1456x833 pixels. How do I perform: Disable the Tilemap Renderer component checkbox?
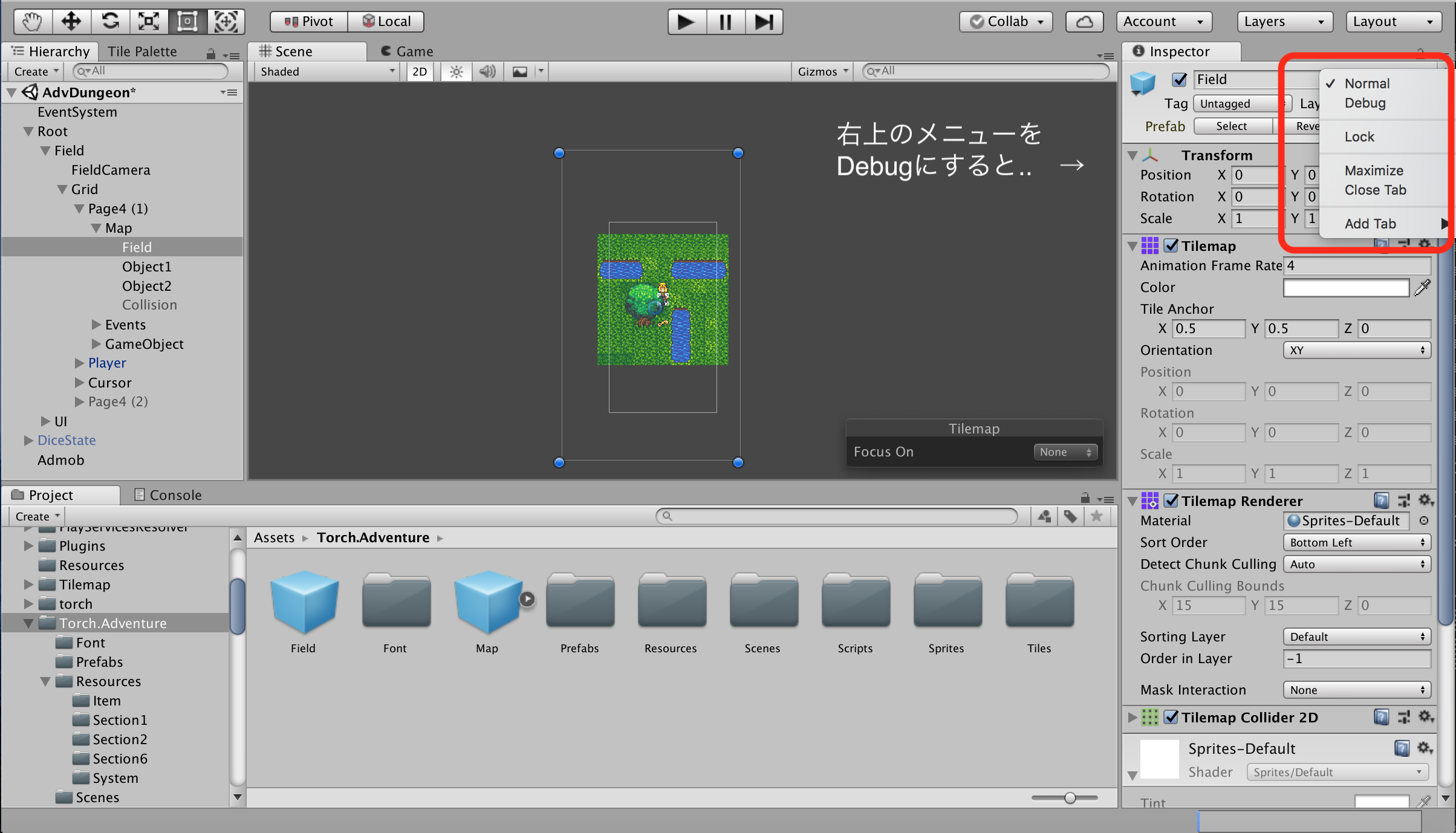coord(1171,501)
